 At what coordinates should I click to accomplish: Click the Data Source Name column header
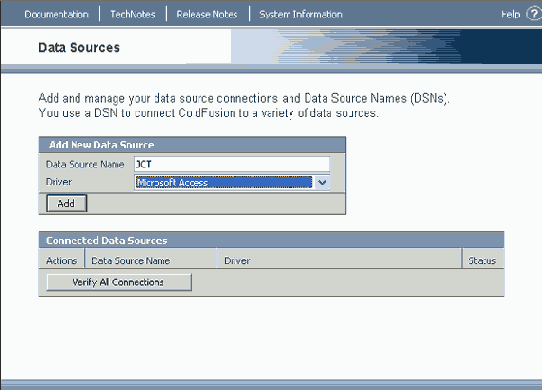click(x=130, y=260)
